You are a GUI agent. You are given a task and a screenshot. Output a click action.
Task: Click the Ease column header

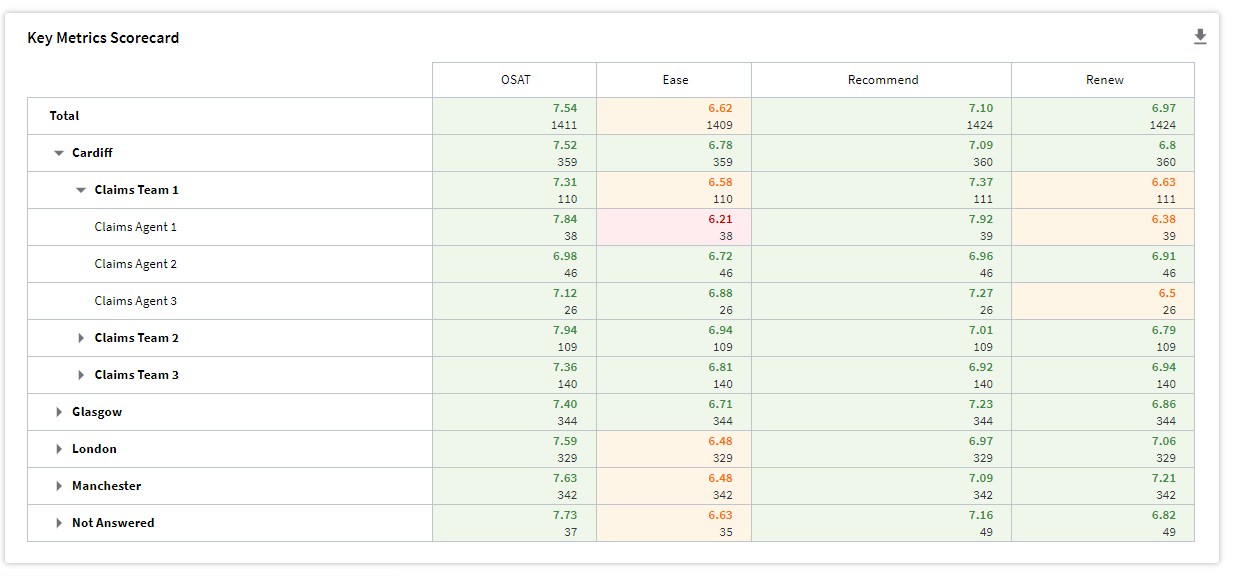[675, 80]
